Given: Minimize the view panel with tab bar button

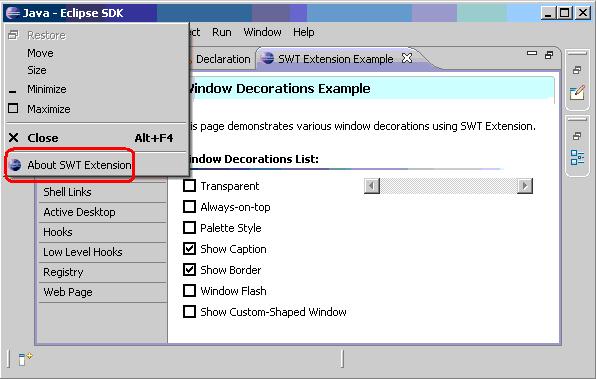Looking at the screenshot, I should 532,54.
